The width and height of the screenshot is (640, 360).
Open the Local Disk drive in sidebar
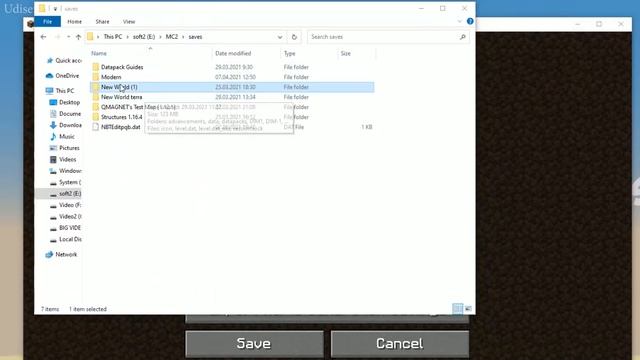coord(70,239)
